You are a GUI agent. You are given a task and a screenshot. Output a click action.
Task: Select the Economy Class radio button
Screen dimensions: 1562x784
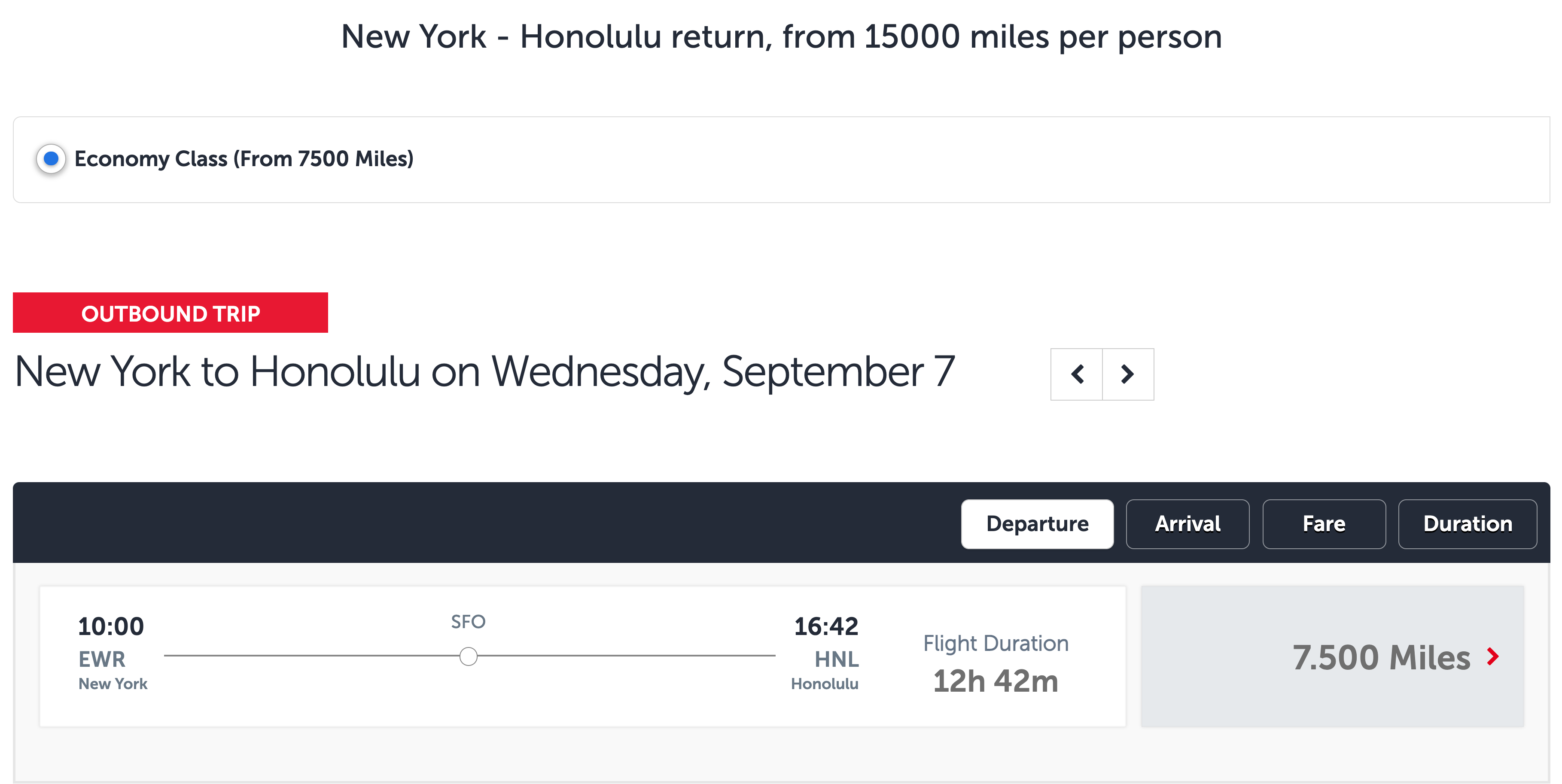tap(51, 159)
